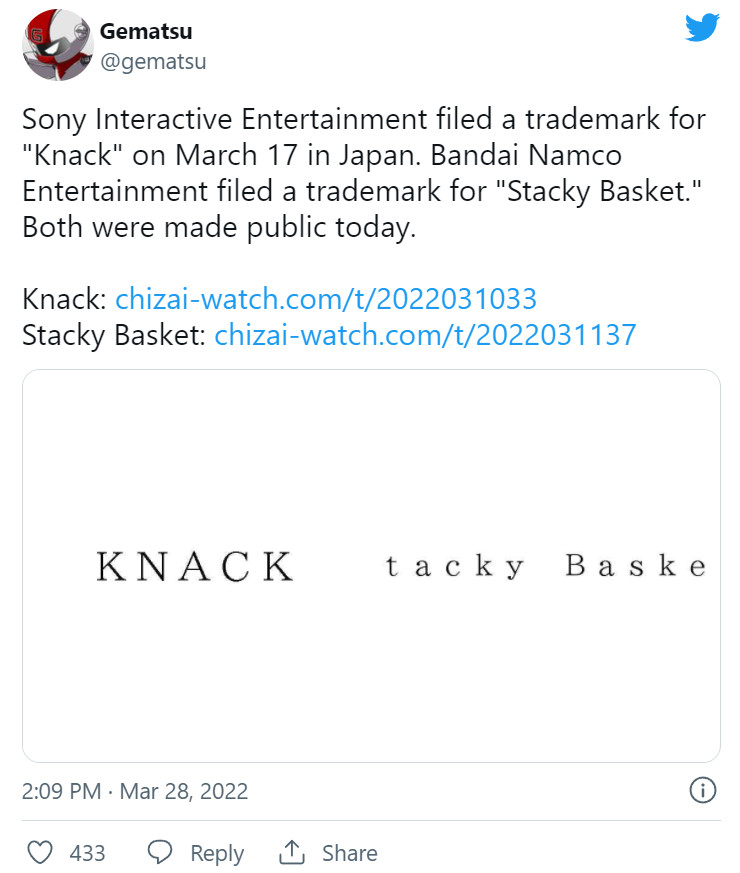The width and height of the screenshot is (740, 873).
Task: Click the "Stacky Basket:" label before the link
Action: tap(115, 334)
